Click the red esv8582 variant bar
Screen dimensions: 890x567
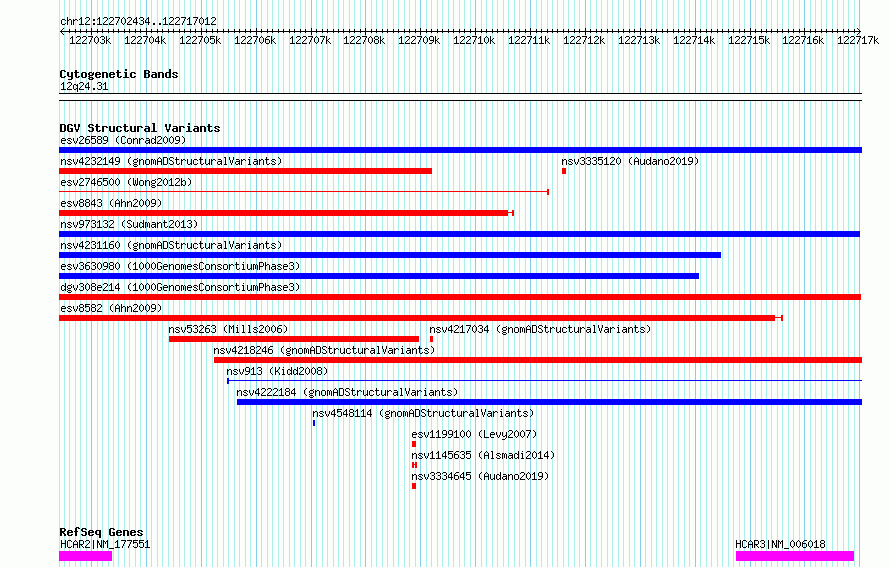(x=421, y=318)
